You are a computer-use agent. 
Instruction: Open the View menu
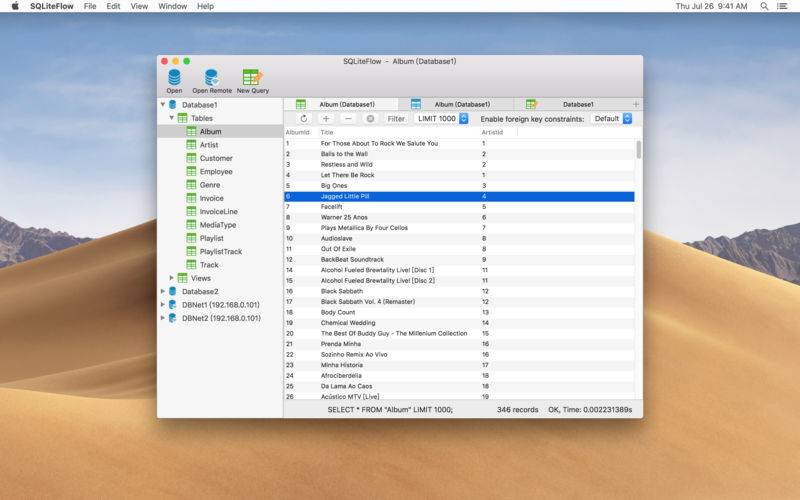pos(139,6)
